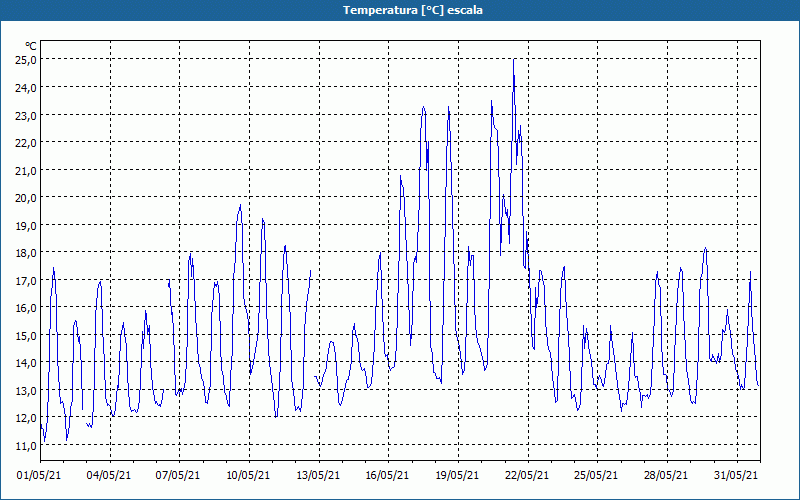
Task: Click the 11,0 axis value
Action: point(26,446)
